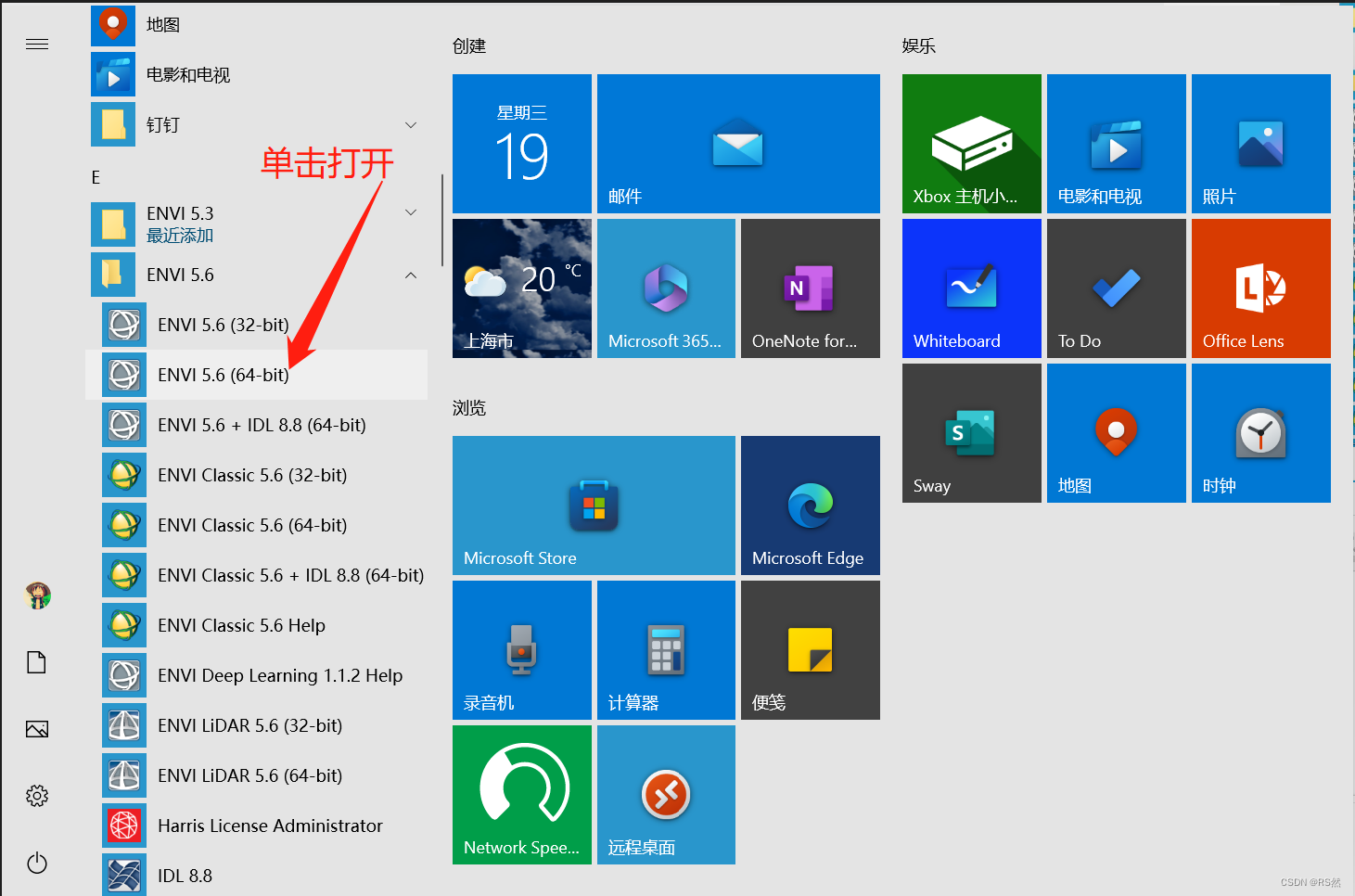
Task: Open the 邮件 mail tile
Action: tap(738, 144)
